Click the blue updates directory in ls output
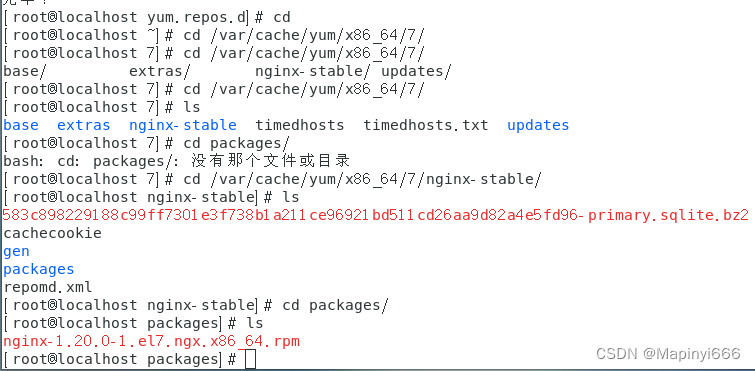Viewport: 755px width, 371px height. pyautogui.click(x=538, y=125)
